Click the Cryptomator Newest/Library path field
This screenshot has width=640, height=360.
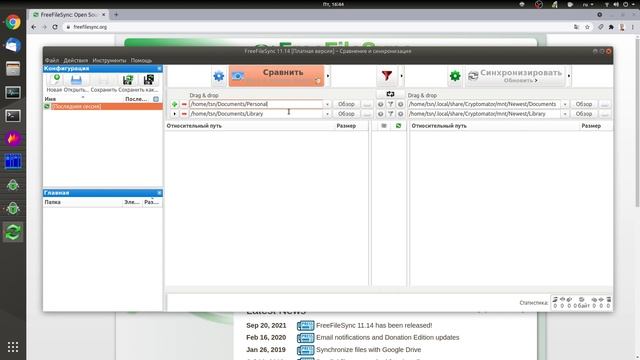[x=484, y=114]
